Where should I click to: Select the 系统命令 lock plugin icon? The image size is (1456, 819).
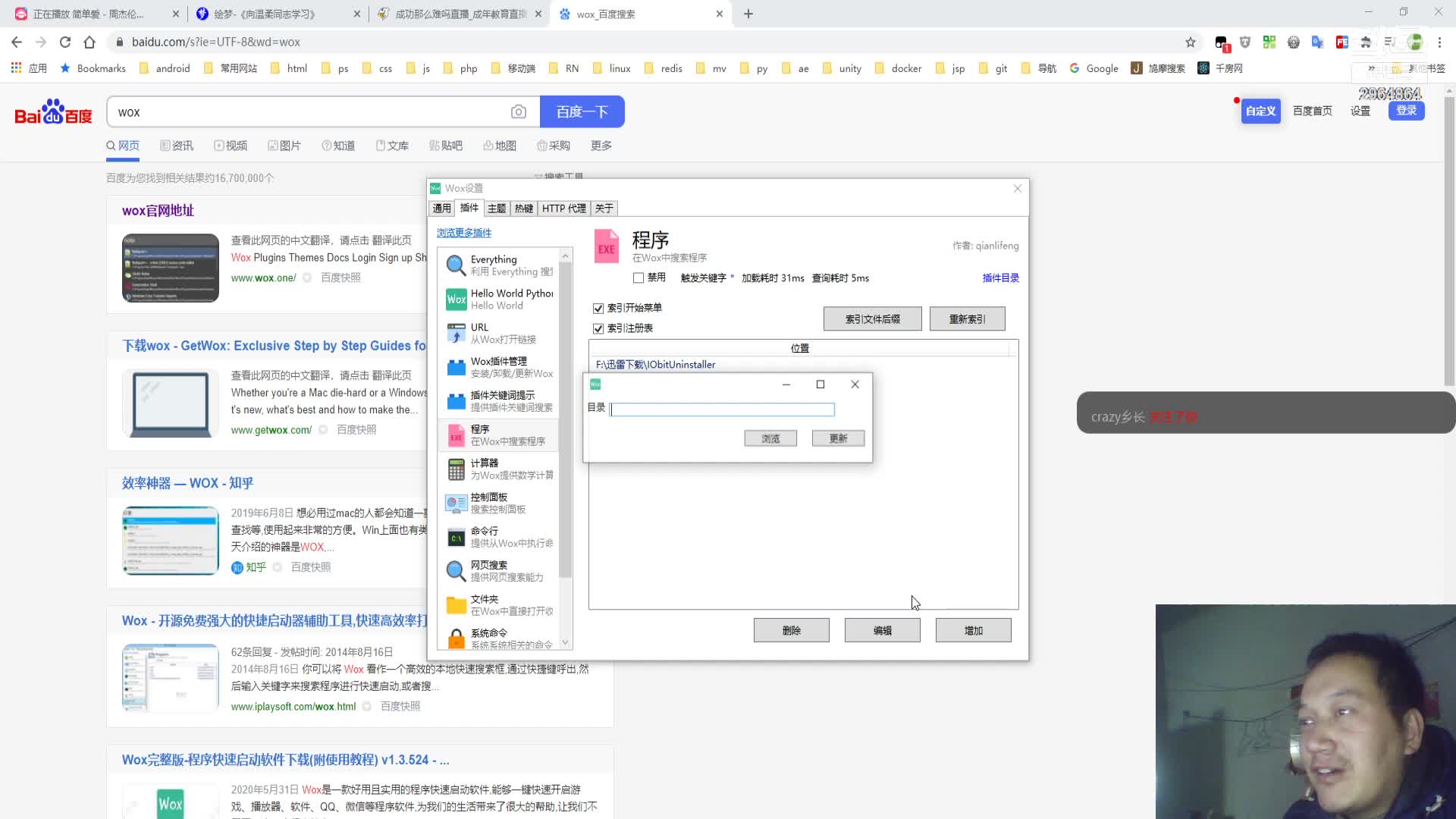click(456, 639)
